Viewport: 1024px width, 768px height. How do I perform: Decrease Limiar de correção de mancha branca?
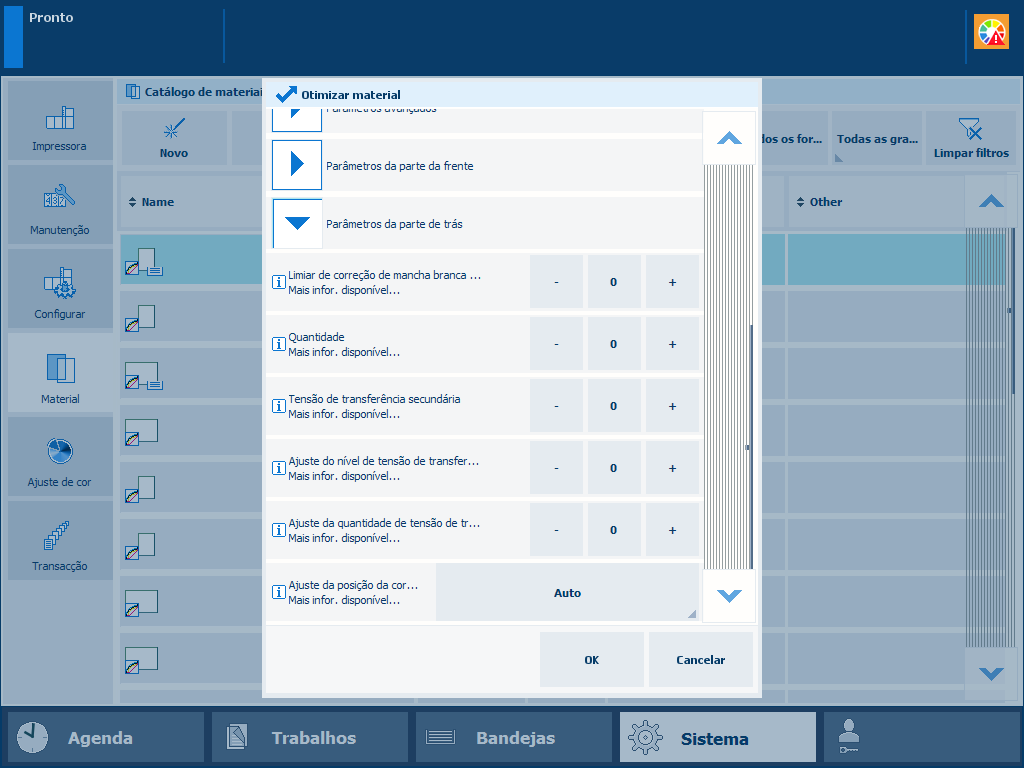point(556,282)
